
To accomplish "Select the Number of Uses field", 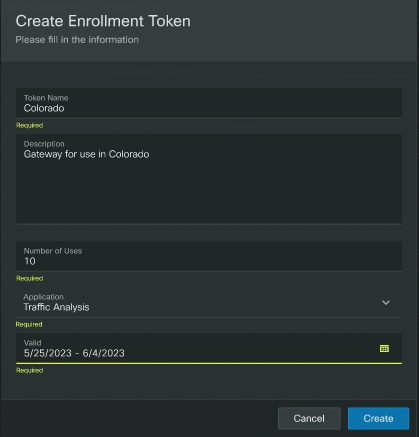I will click(209, 256).
